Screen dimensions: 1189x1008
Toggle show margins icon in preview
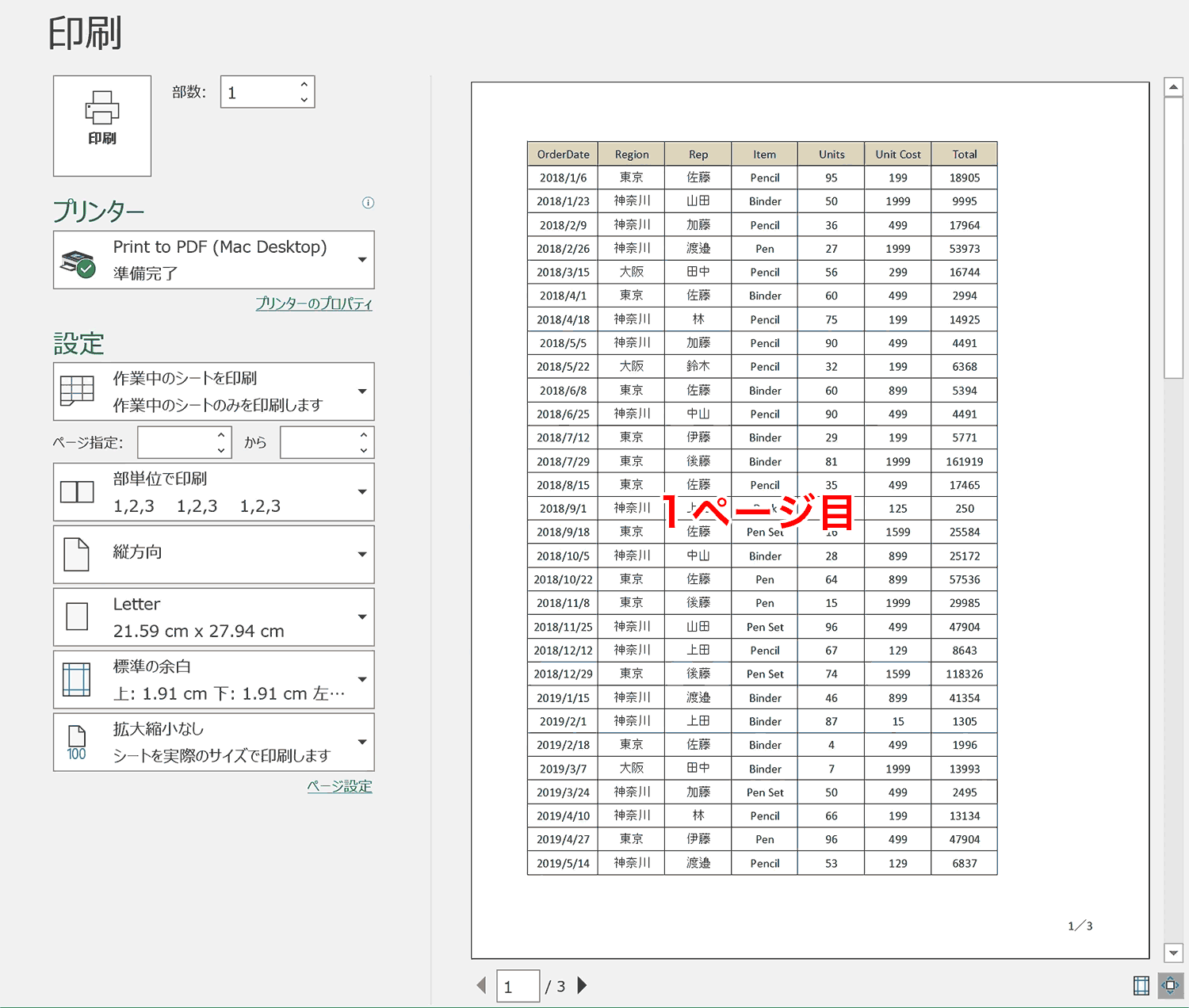(x=1141, y=985)
